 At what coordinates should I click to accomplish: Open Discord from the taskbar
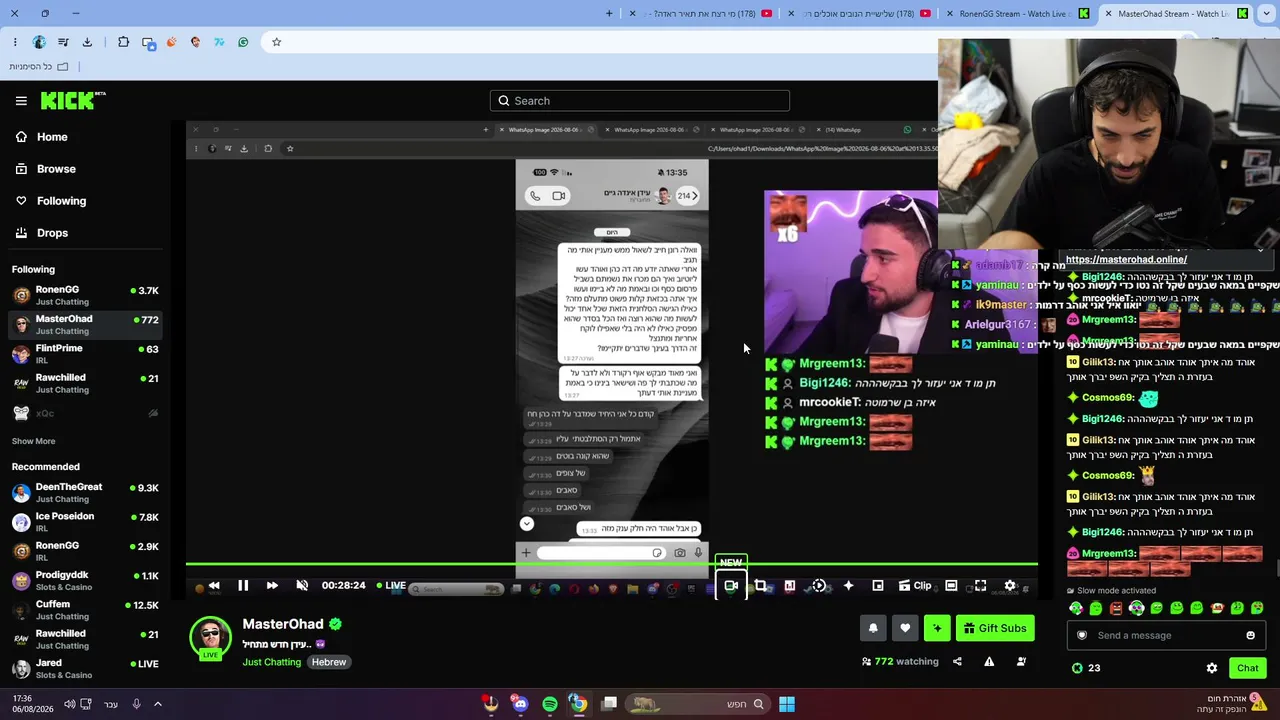pos(520,704)
